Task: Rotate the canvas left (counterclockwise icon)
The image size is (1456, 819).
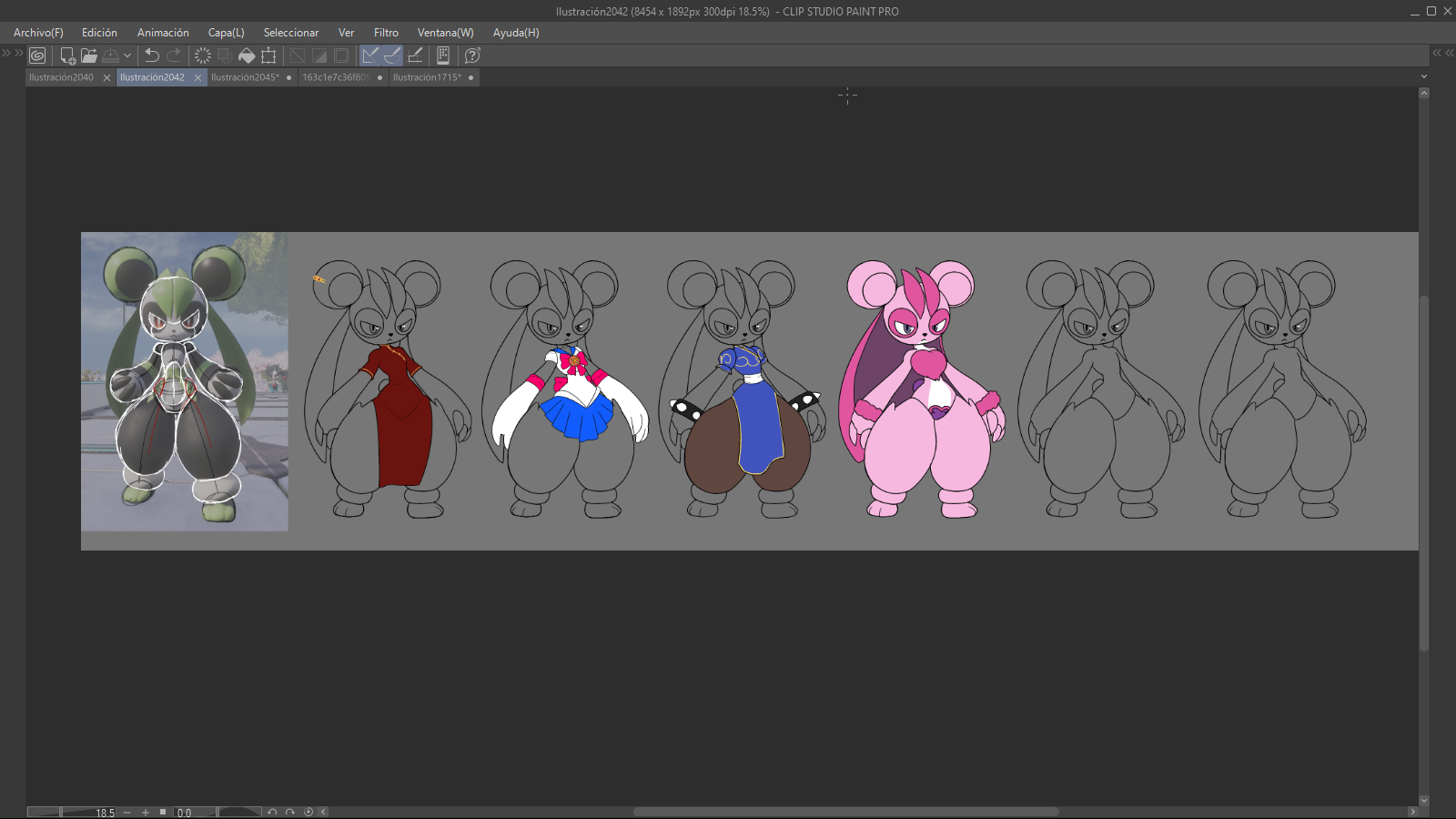Action: click(271, 812)
